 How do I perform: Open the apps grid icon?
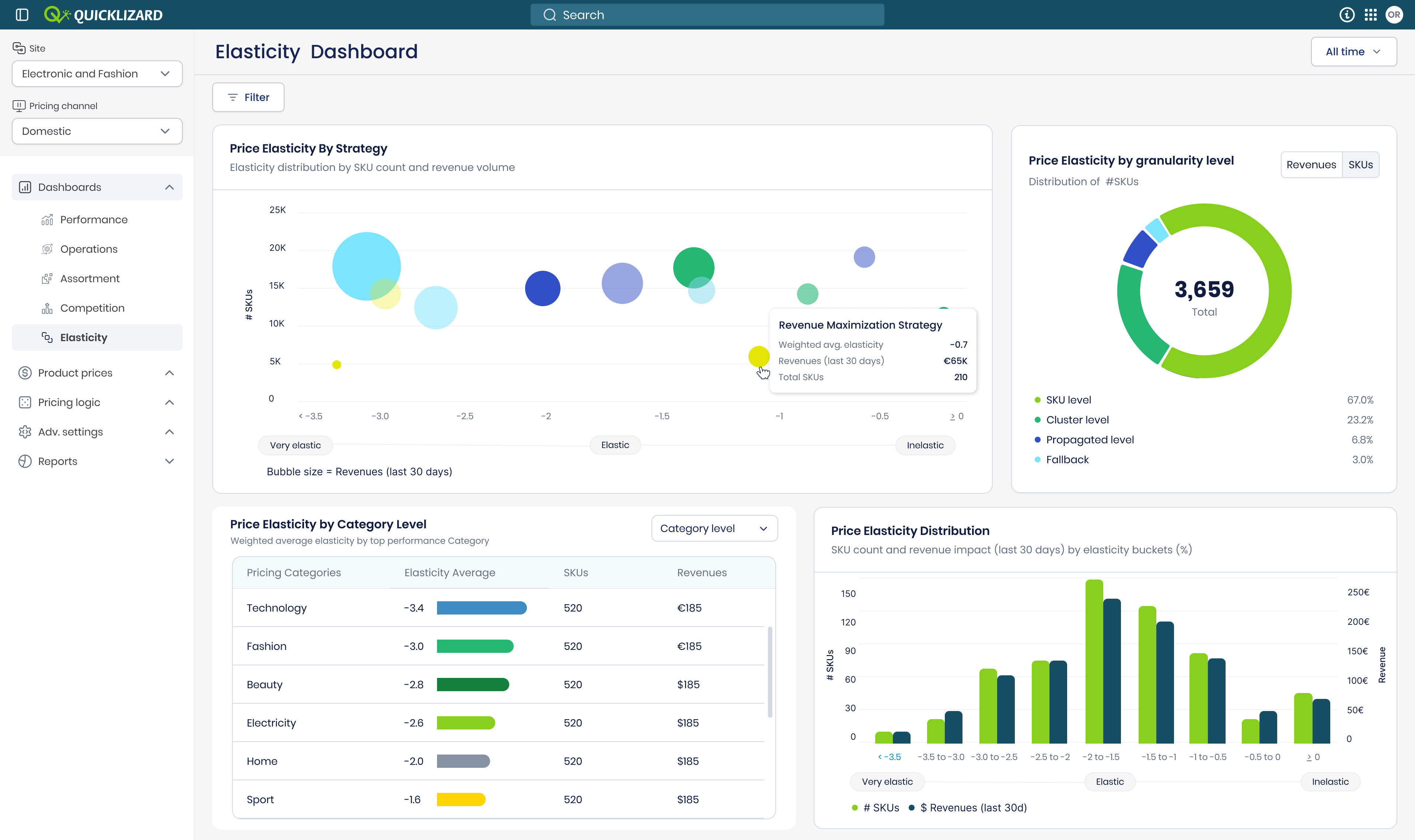1370,15
